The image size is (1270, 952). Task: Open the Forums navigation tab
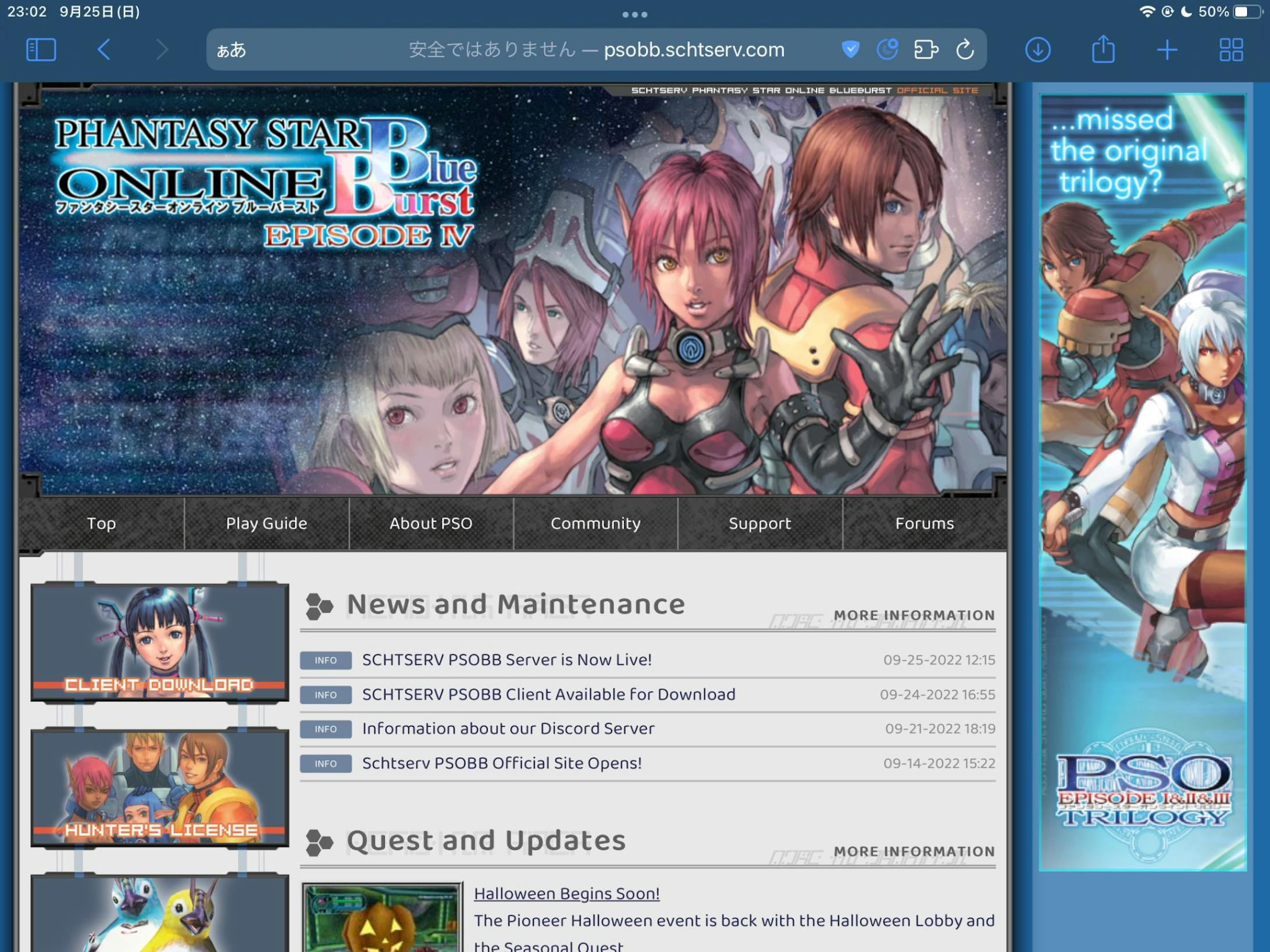(x=925, y=523)
